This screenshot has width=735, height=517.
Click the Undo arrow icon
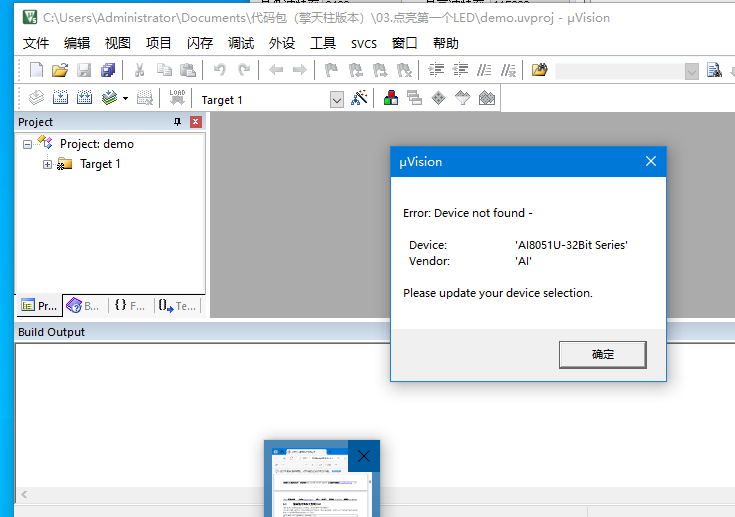(219, 70)
